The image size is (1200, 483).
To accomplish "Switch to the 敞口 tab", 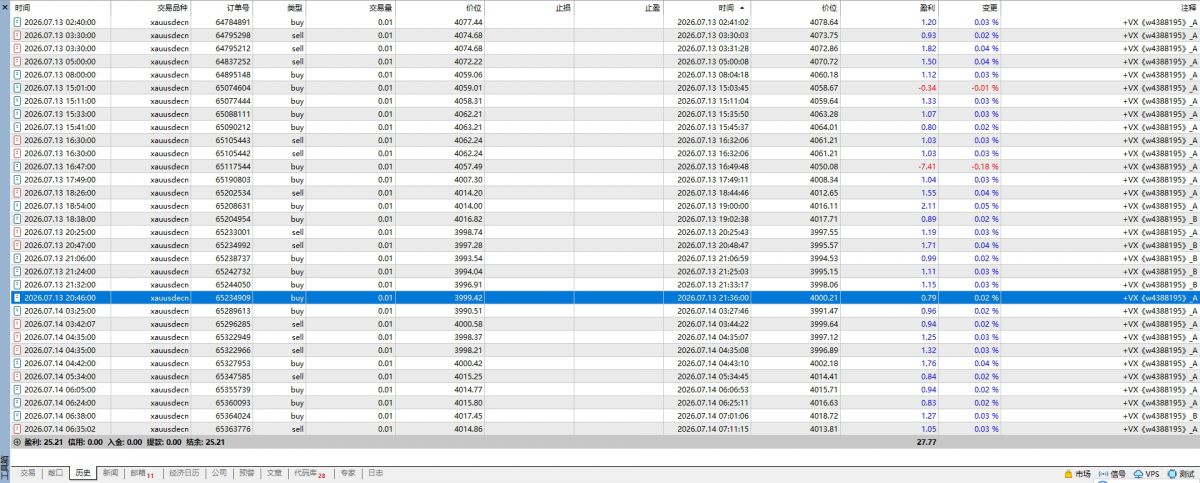I will (55, 473).
